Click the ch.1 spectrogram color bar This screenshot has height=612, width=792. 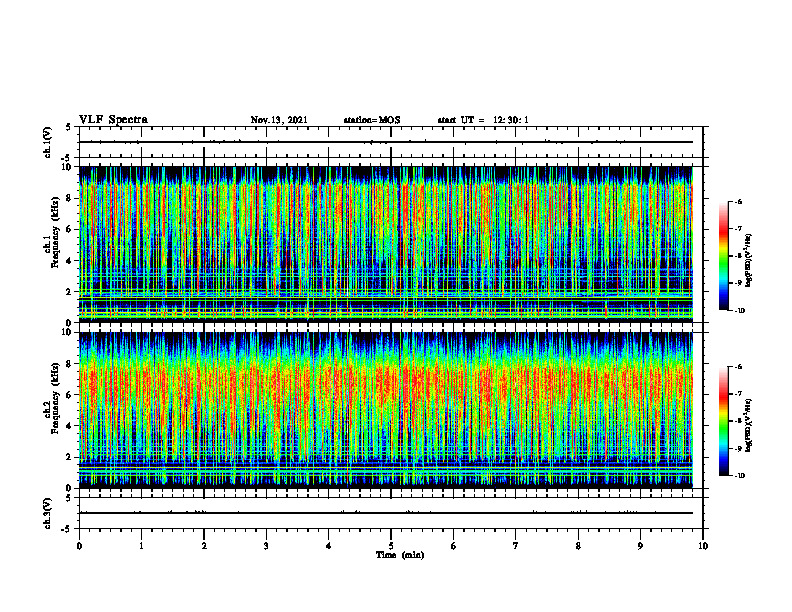723,256
